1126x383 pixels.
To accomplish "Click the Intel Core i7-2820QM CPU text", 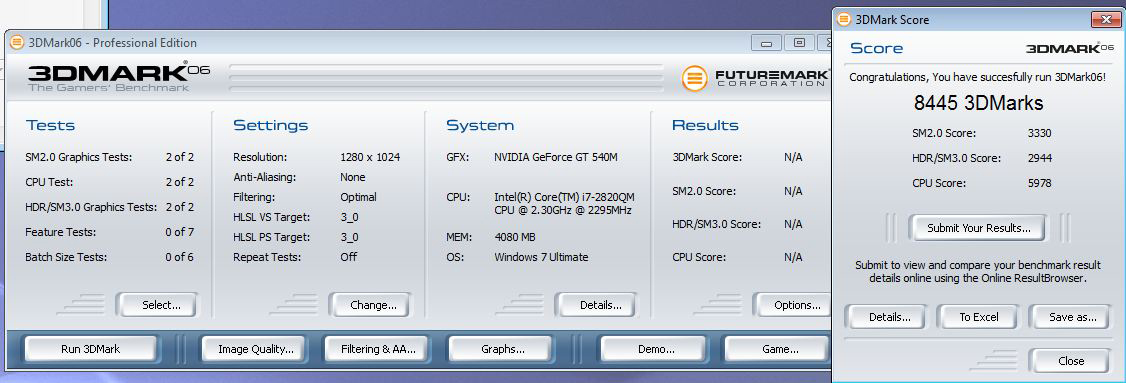I will (564, 203).
